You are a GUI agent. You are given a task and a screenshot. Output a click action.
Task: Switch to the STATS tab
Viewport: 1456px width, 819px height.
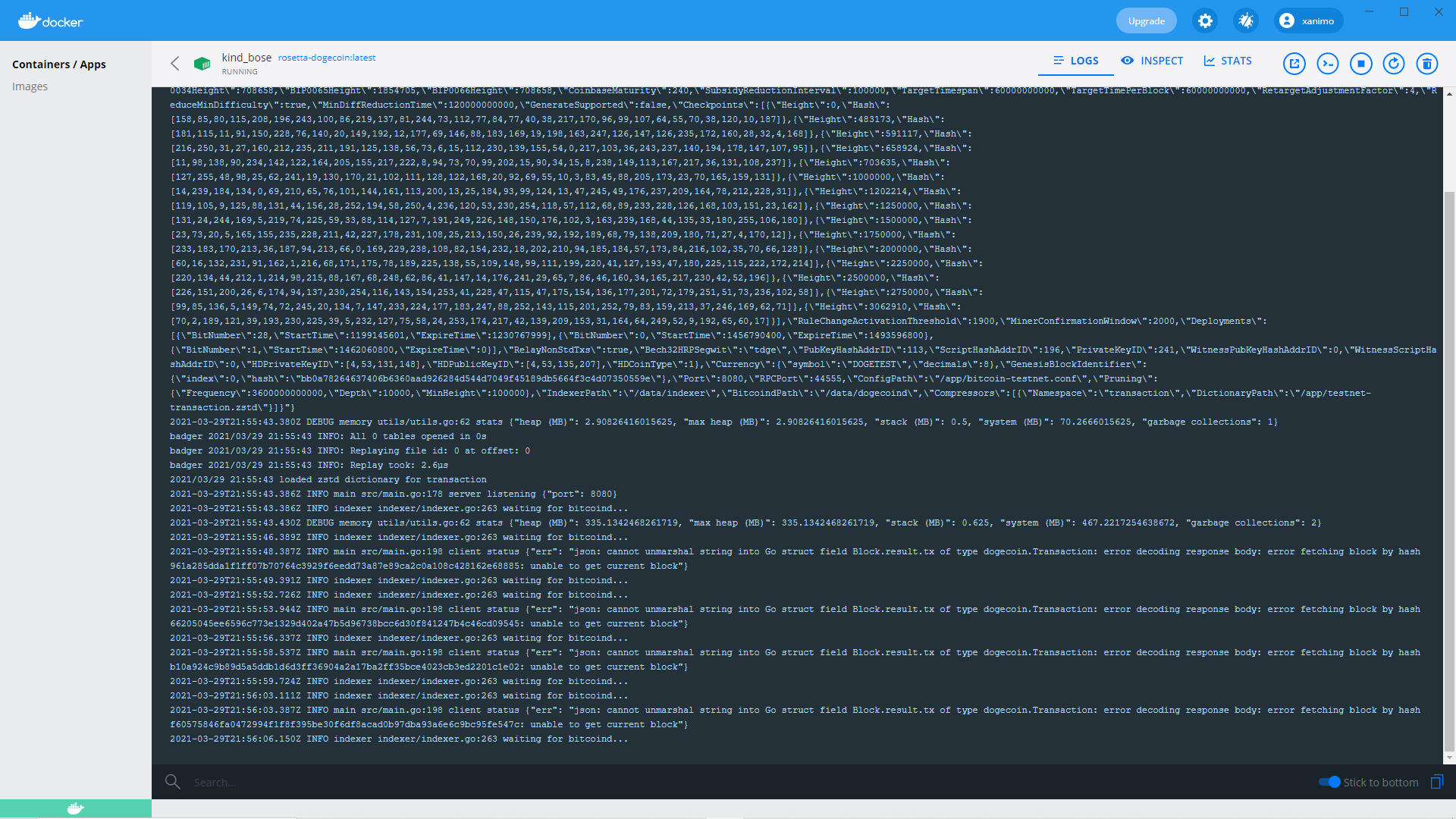1227,61
